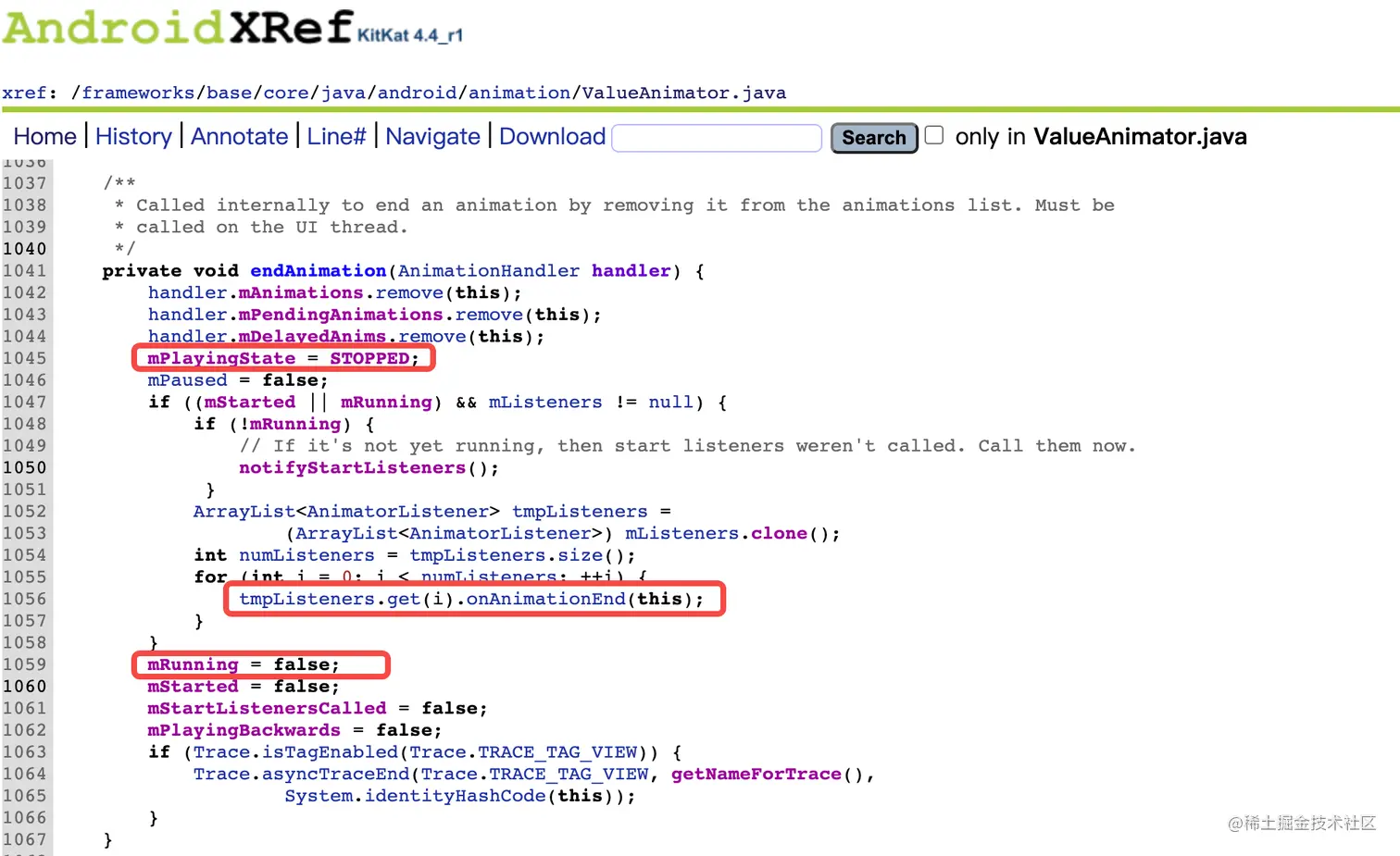Open endAnimation method definition link
This screenshot has width=1400, height=856.
pyautogui.click(x=318, y=271)
